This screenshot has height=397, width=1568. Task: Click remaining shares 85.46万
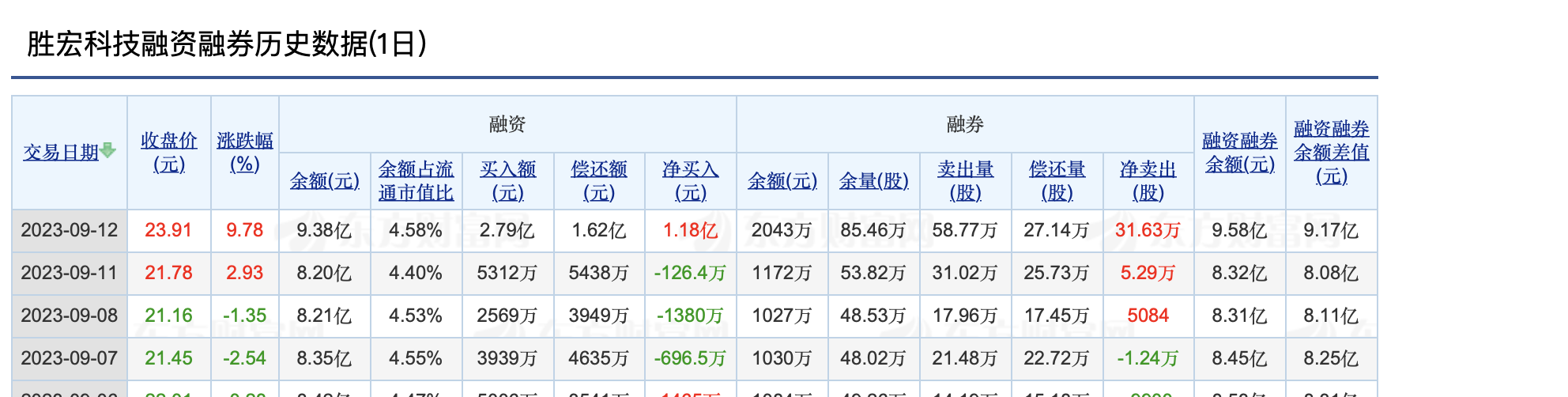point(874,230)
